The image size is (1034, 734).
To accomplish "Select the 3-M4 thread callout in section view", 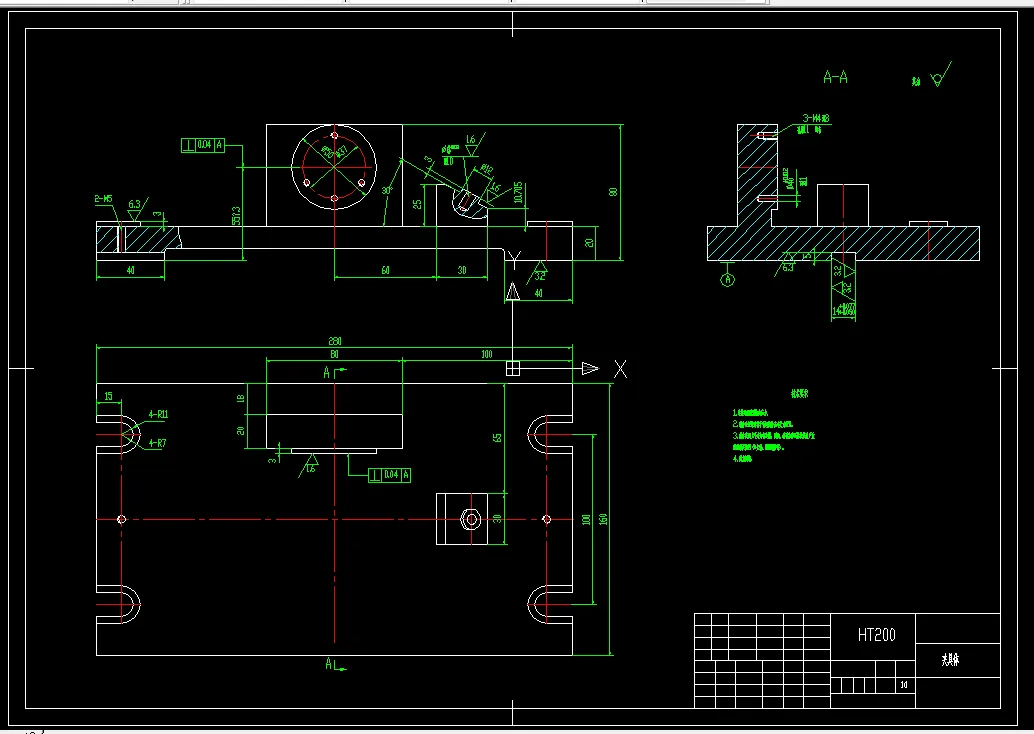I will (816, 118).
